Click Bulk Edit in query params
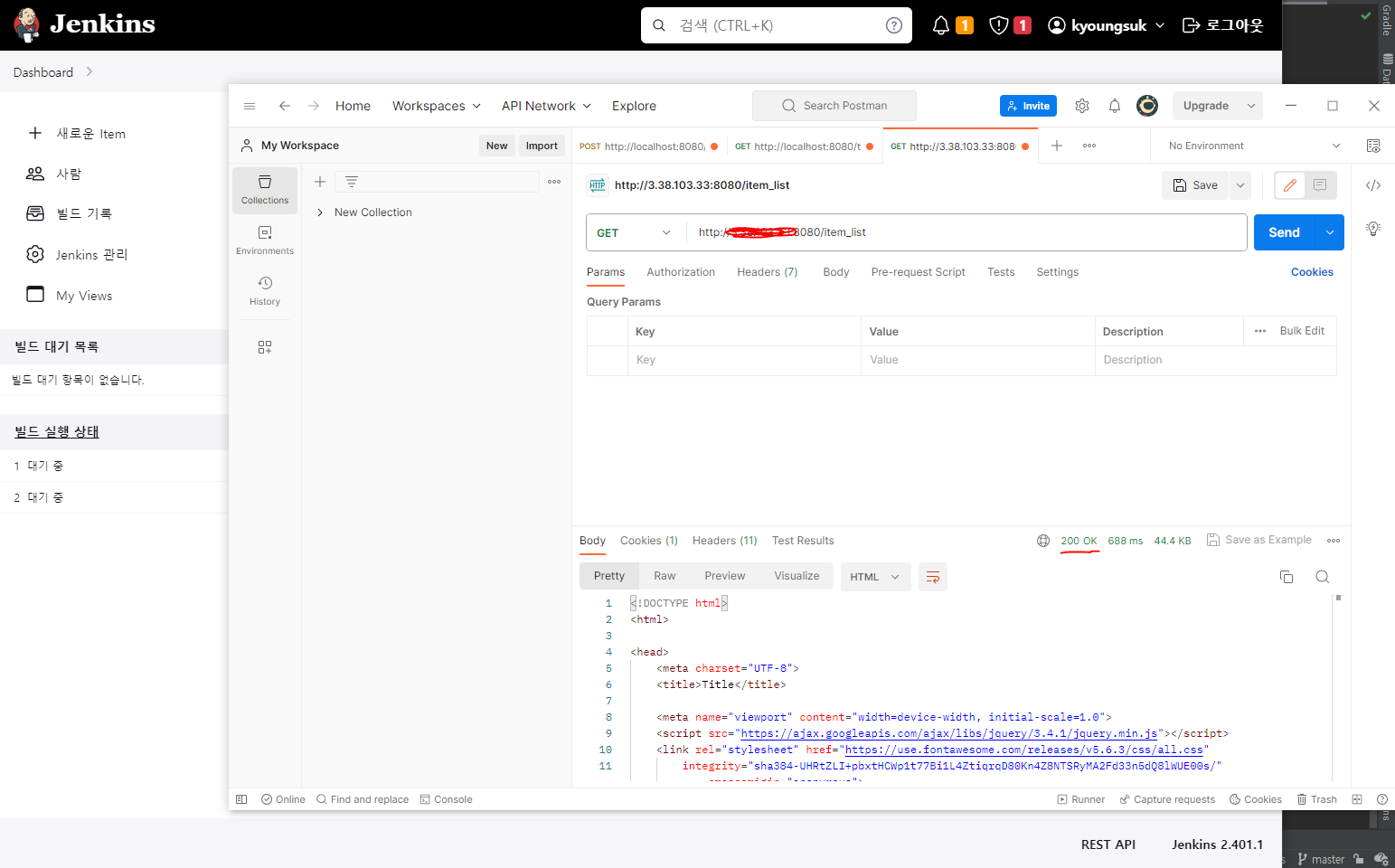1395x868 pixels. click(x=1302, y=331)
